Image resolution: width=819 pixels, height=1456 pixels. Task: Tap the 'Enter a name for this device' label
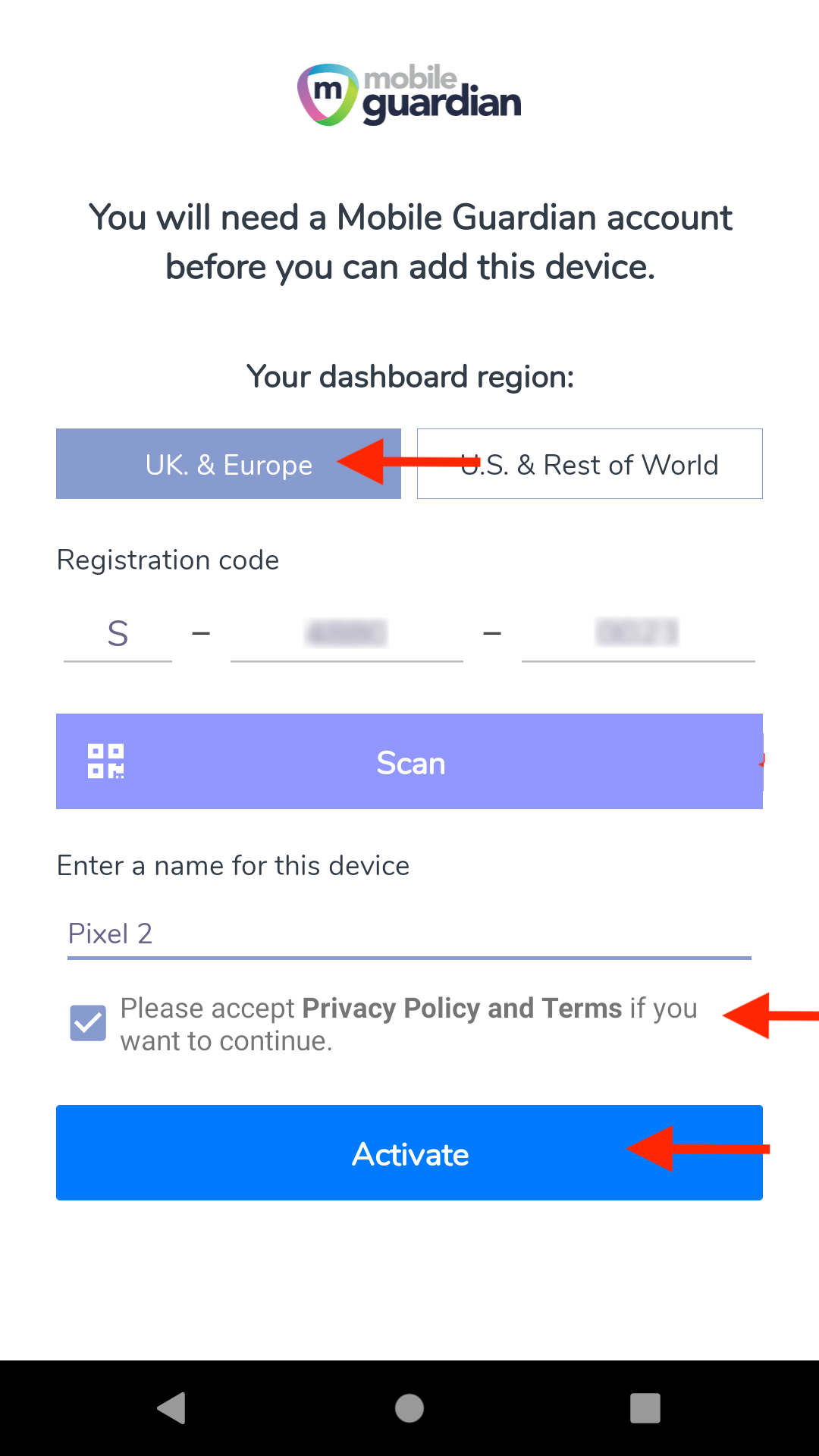[234, 866]
